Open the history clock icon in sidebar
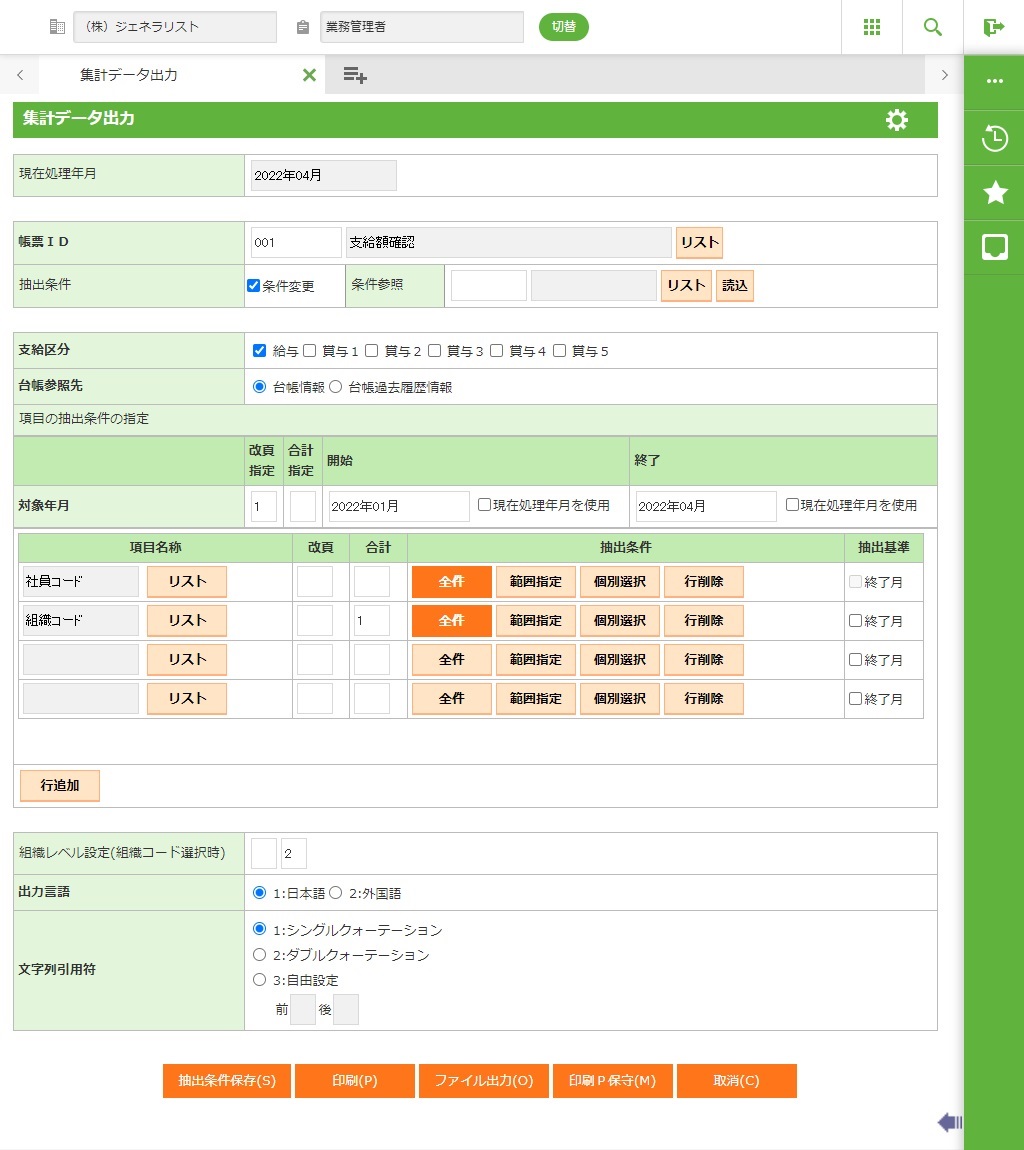1024x1150 pixels. pos(994,138)
